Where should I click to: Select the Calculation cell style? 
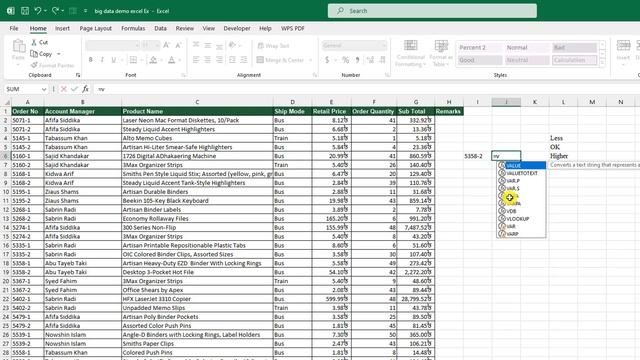tap(574, 60)
